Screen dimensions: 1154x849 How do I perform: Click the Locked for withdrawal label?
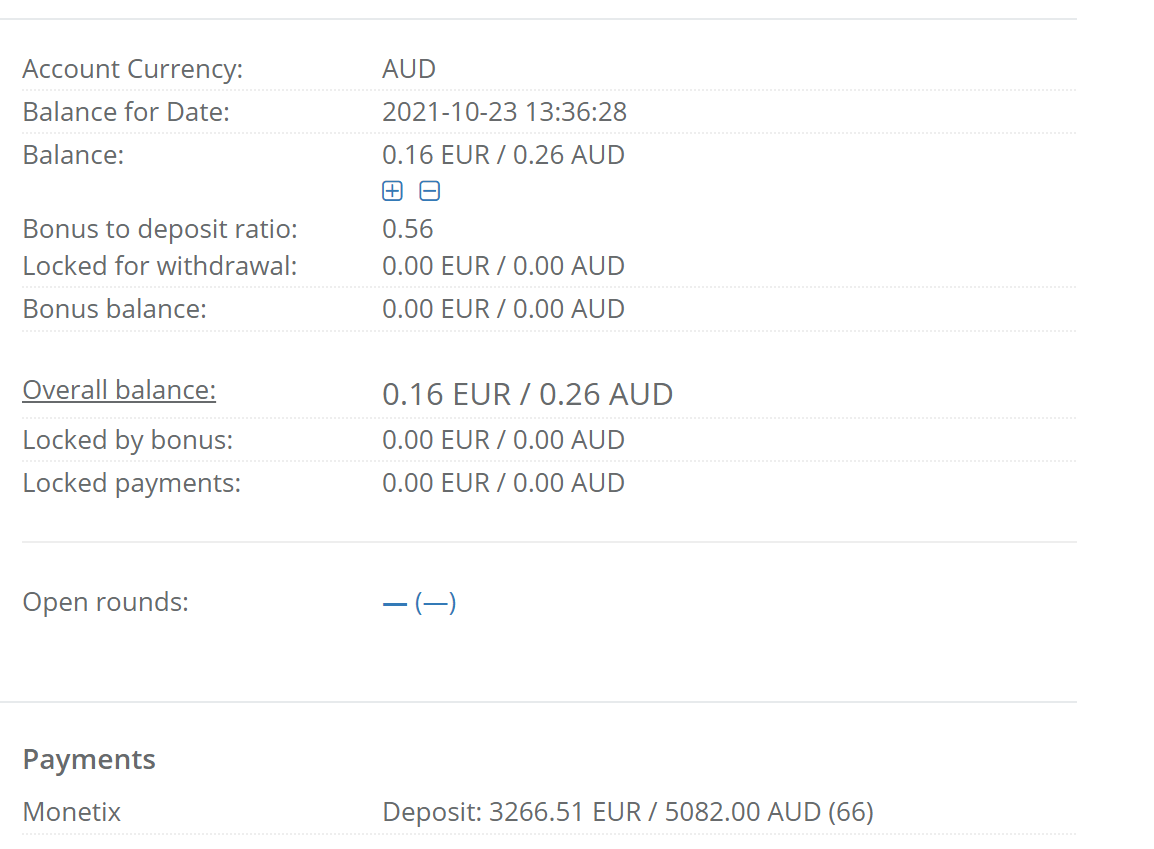coord(160,266)
